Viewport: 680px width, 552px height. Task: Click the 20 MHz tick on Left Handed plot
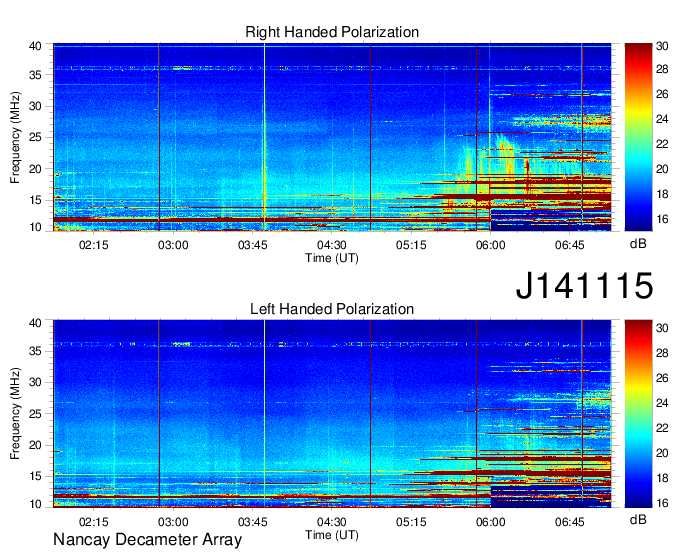click(x=35, y=445)
